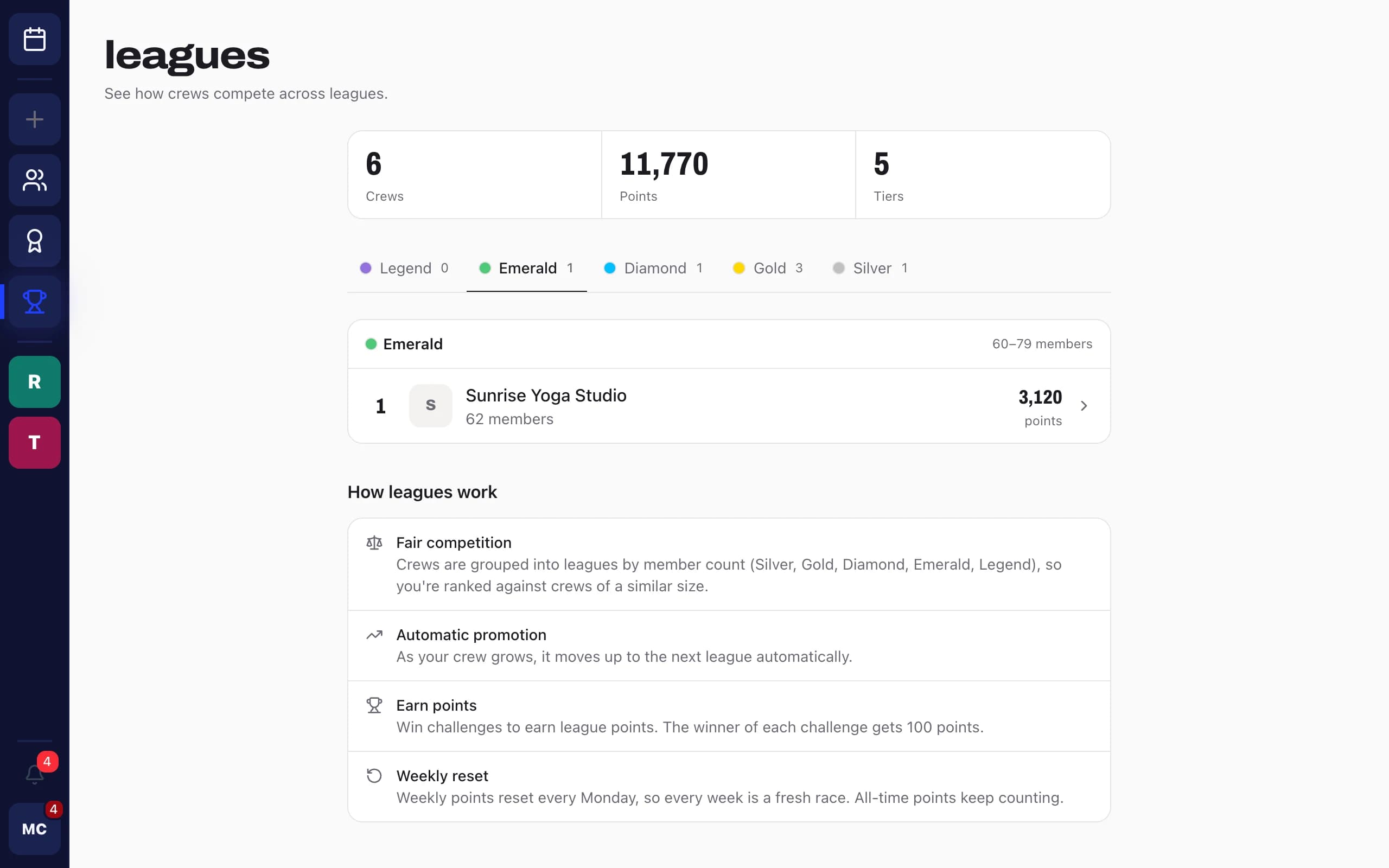Viewport: 1389px width, 868px height.
Task: Click the Sunrise Yoga Studio name
Action: 546,395
